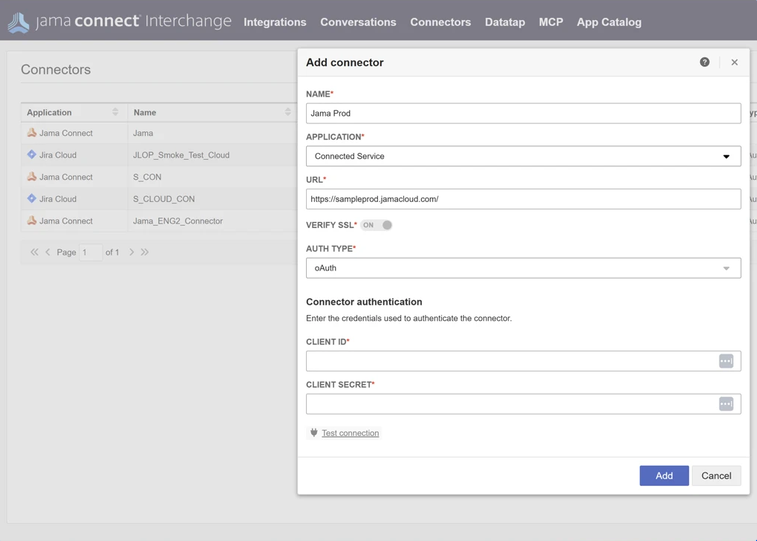
Task: Click the Test connection link
Action: pyautogui.click(x=350, y=433)
